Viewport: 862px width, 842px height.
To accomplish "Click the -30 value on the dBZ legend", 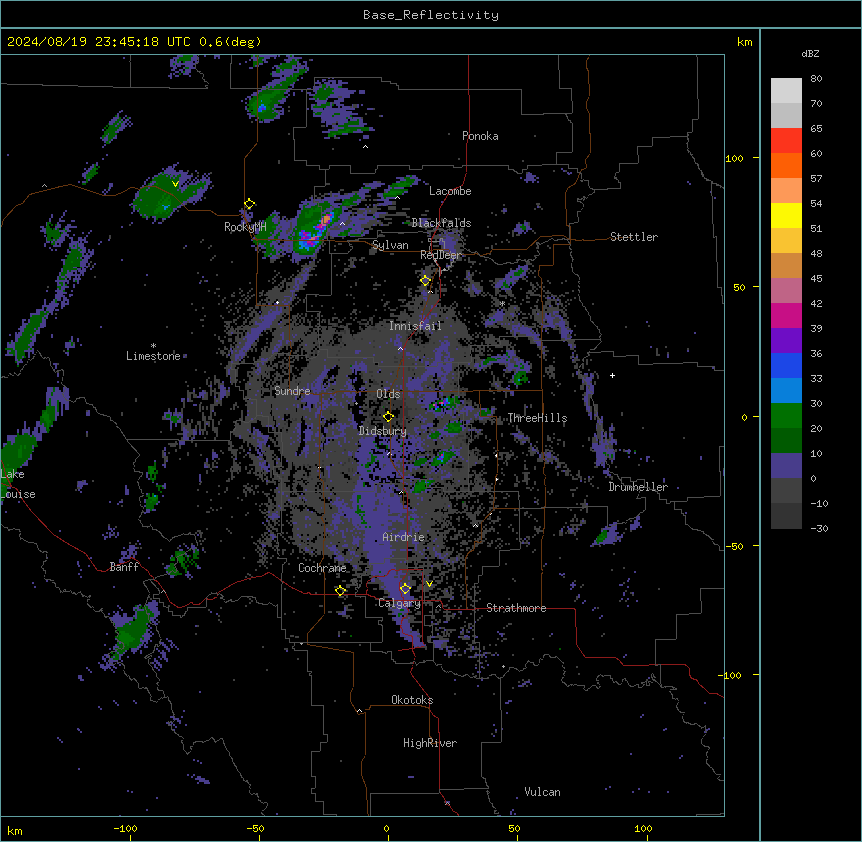I will (819, 528).
